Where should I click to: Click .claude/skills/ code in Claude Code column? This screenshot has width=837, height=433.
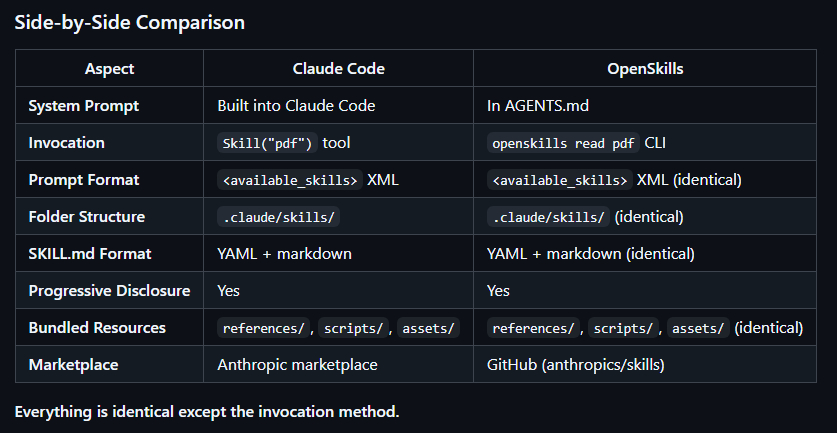279,217
